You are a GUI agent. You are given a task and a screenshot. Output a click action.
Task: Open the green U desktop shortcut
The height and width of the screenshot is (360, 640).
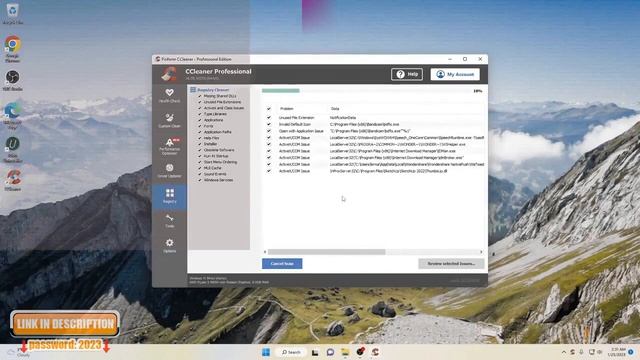[x=13, y=149]
